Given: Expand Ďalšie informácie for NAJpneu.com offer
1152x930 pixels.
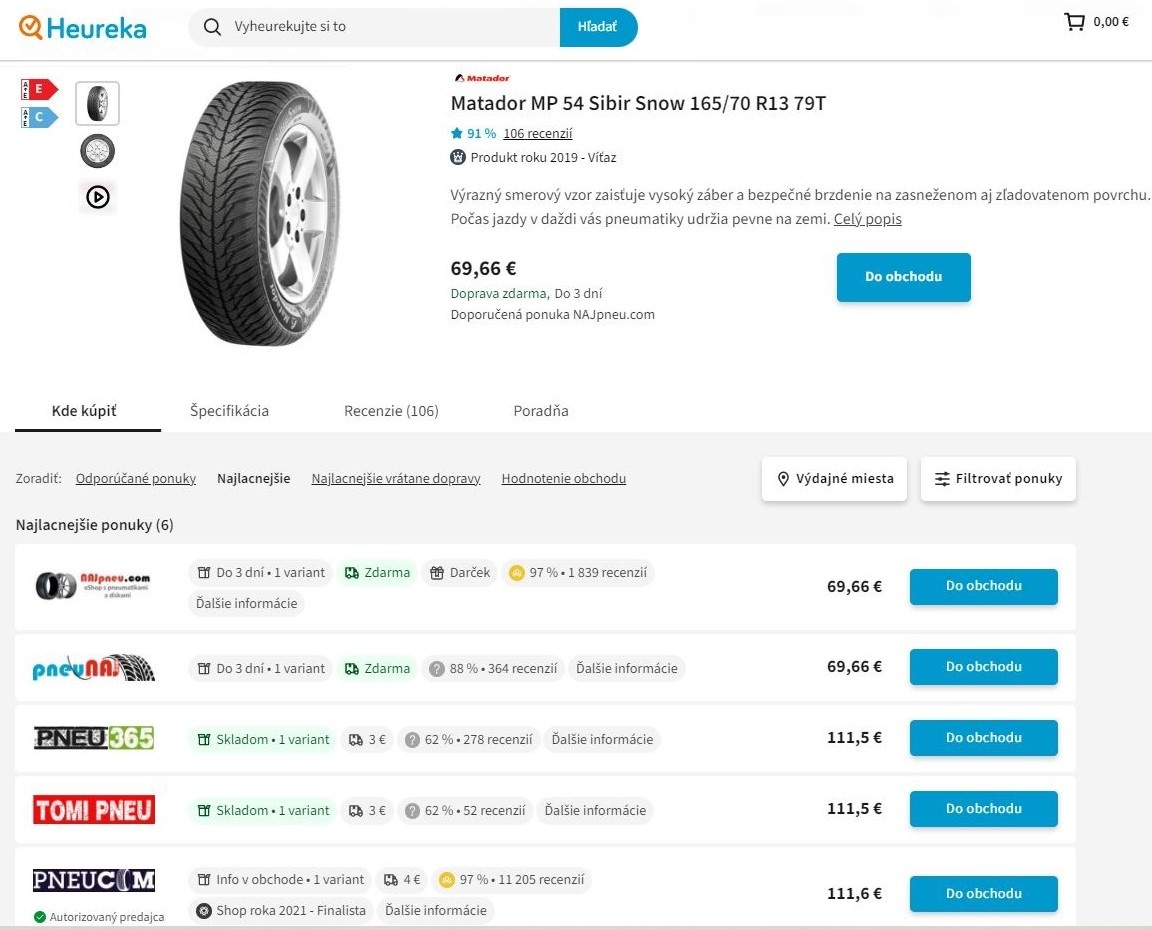Looking at the screenshot, I should [247, 603].
